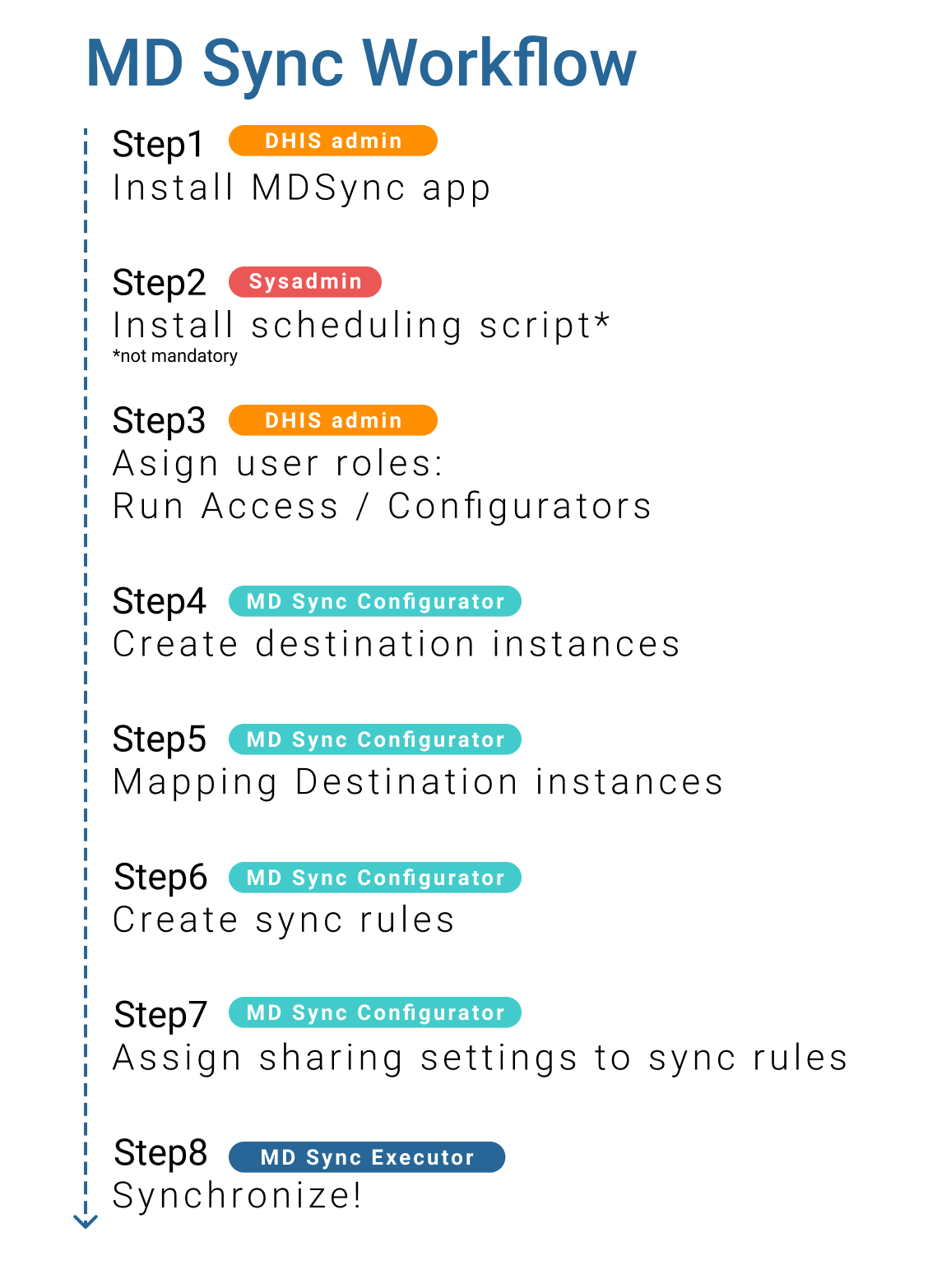Click MD Sync Configurator badge at Step5

click(x=375, y=739)
